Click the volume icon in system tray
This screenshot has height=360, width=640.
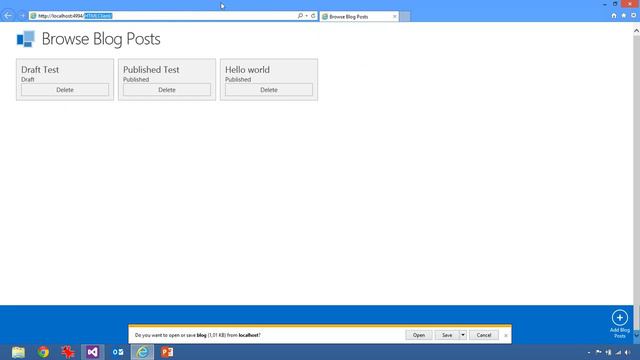[628, 352]
